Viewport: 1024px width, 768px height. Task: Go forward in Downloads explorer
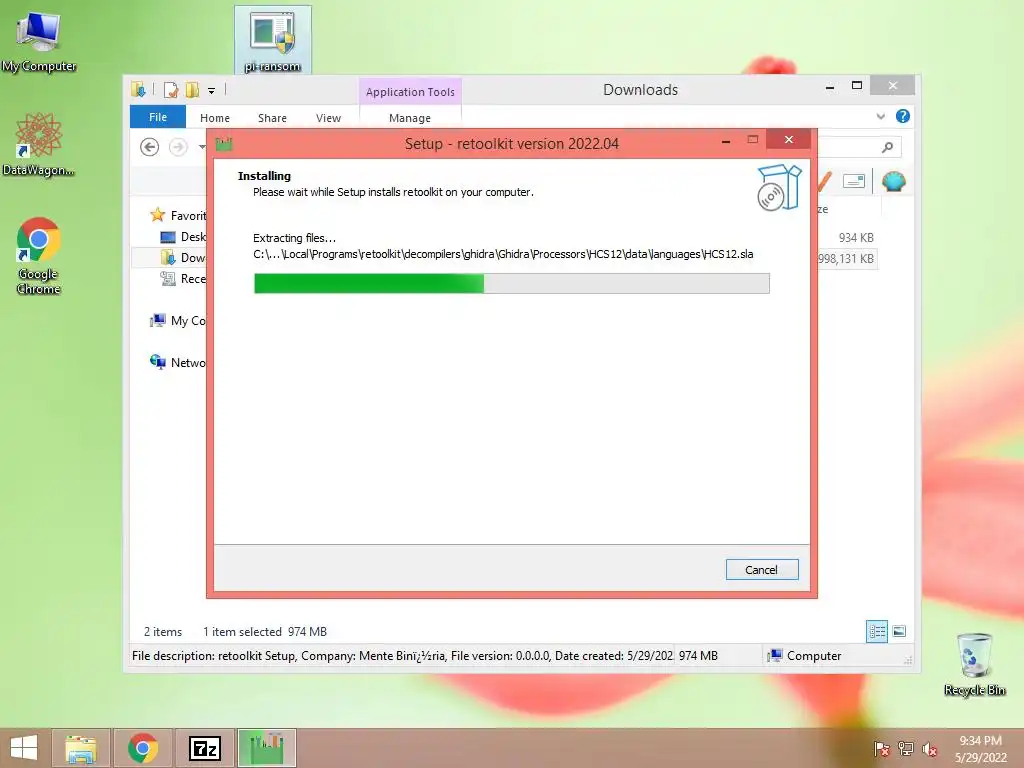178,147
